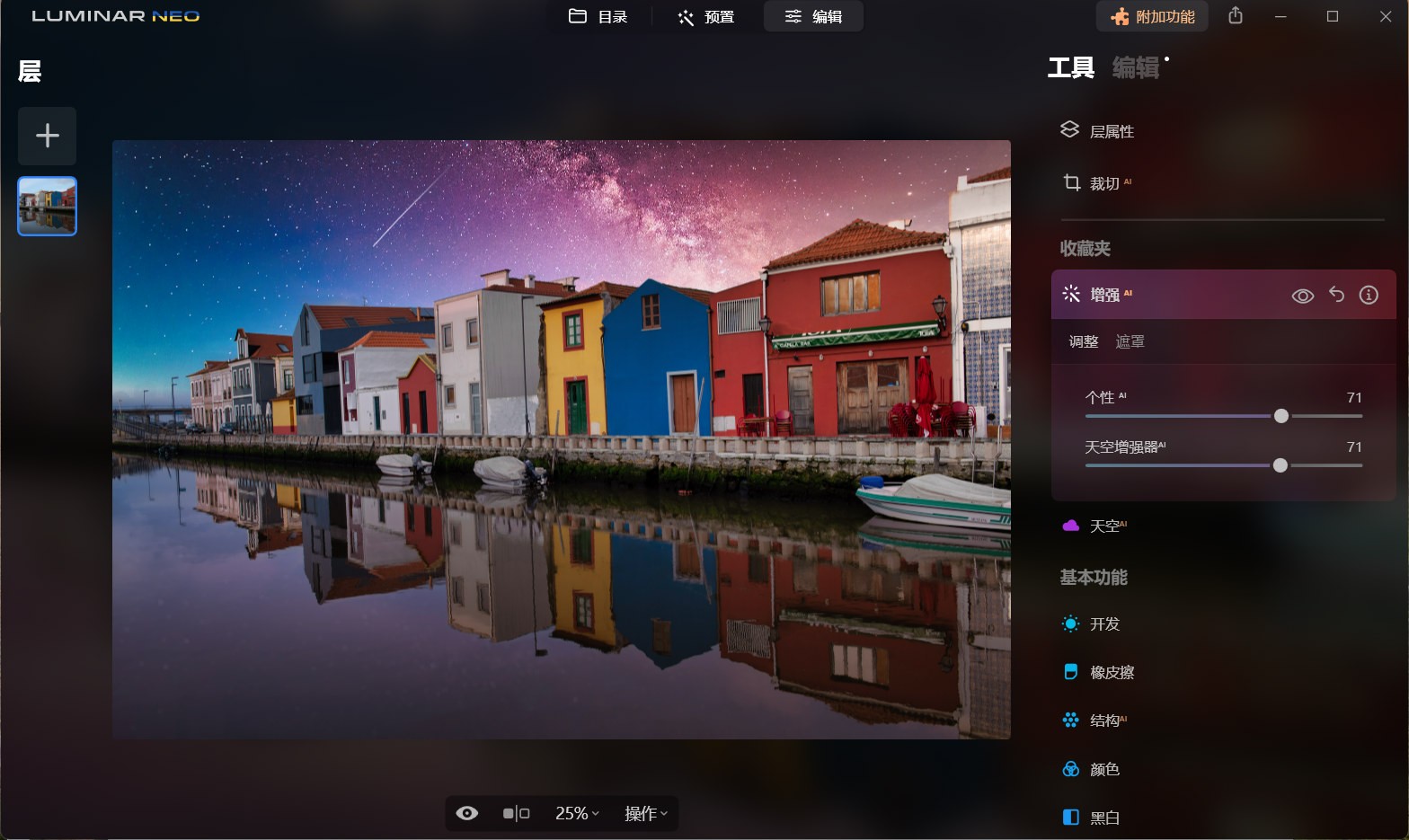Click the 天空增强器 slider value 71
Screen dimensions: 1409x840
pyautogui.click(x=1354, y=447)
